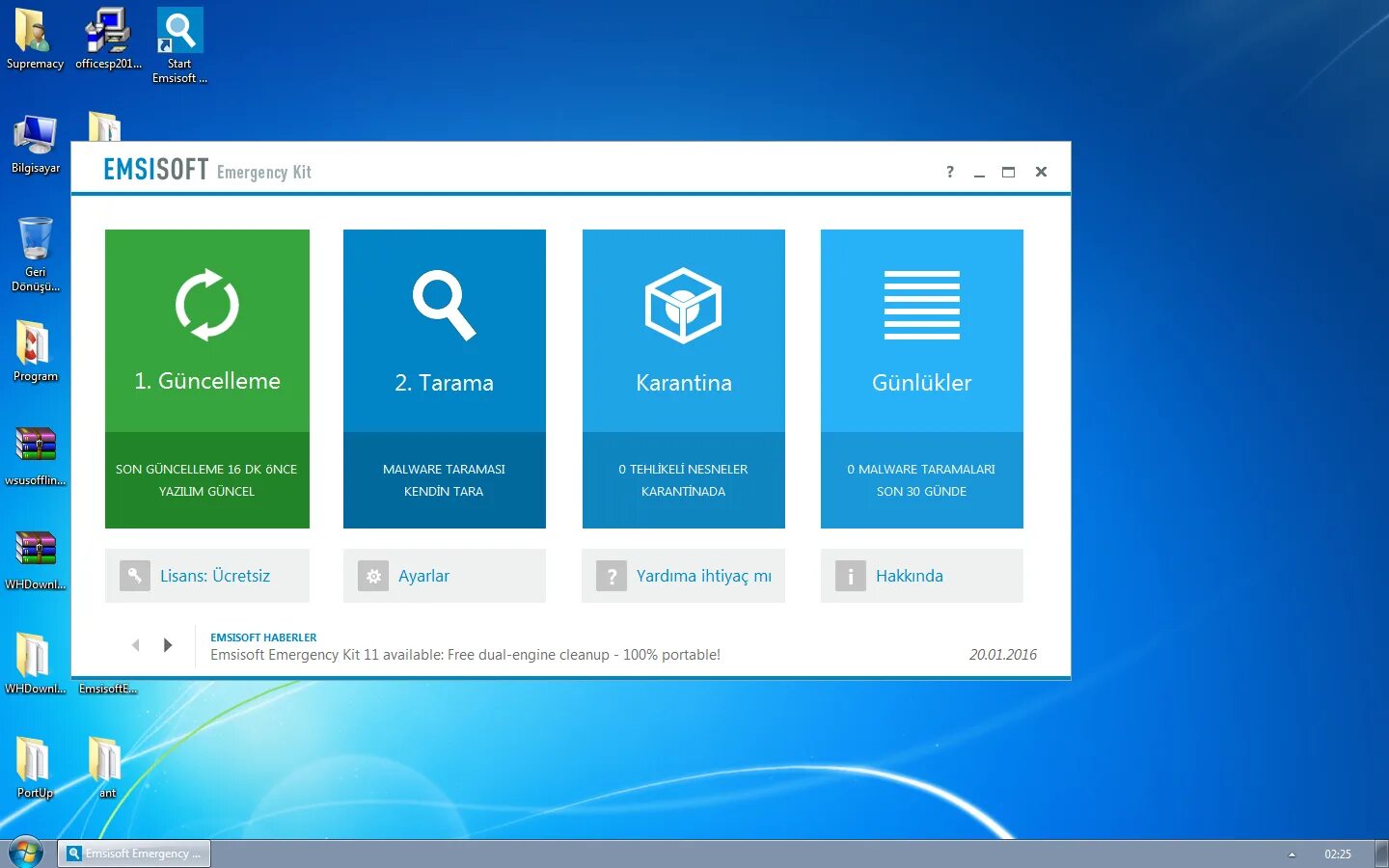Select Program desktop folder icon
This screenshot has width=1389, height=868.
[36, 351]
